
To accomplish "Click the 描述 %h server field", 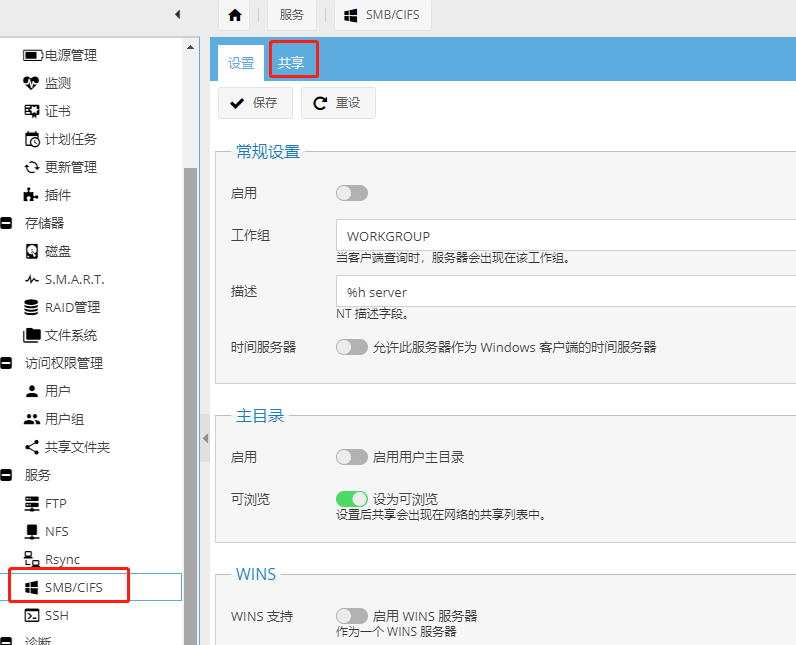I will coord(566,291).
